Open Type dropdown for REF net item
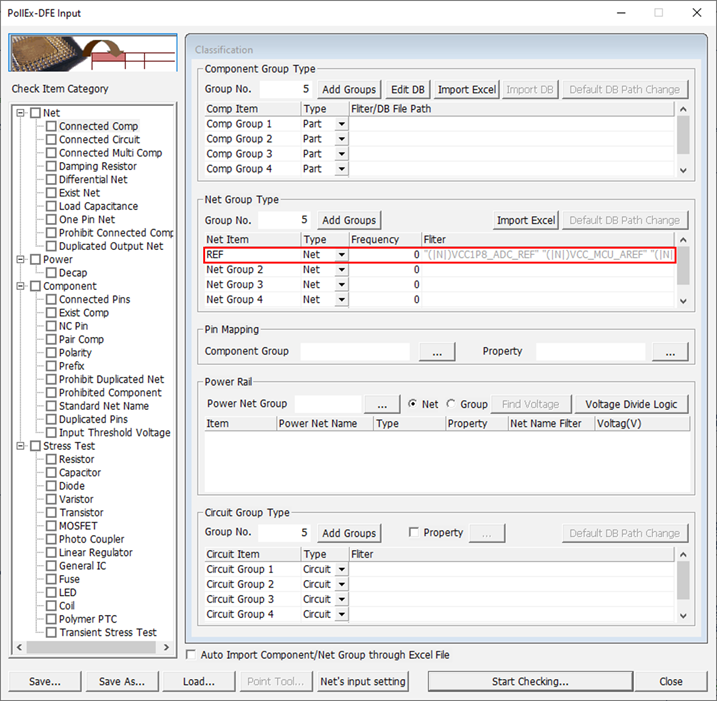Screen dimensions: 717x701 click(341, 256)
